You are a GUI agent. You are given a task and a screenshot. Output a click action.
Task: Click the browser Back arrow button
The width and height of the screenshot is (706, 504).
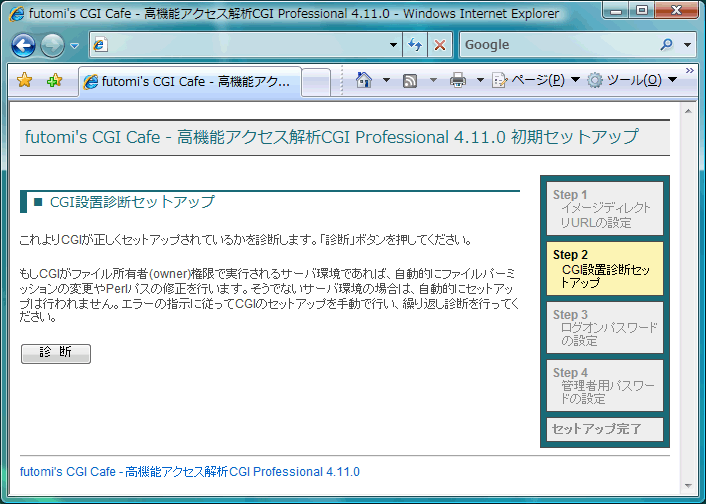coord(23,45)
